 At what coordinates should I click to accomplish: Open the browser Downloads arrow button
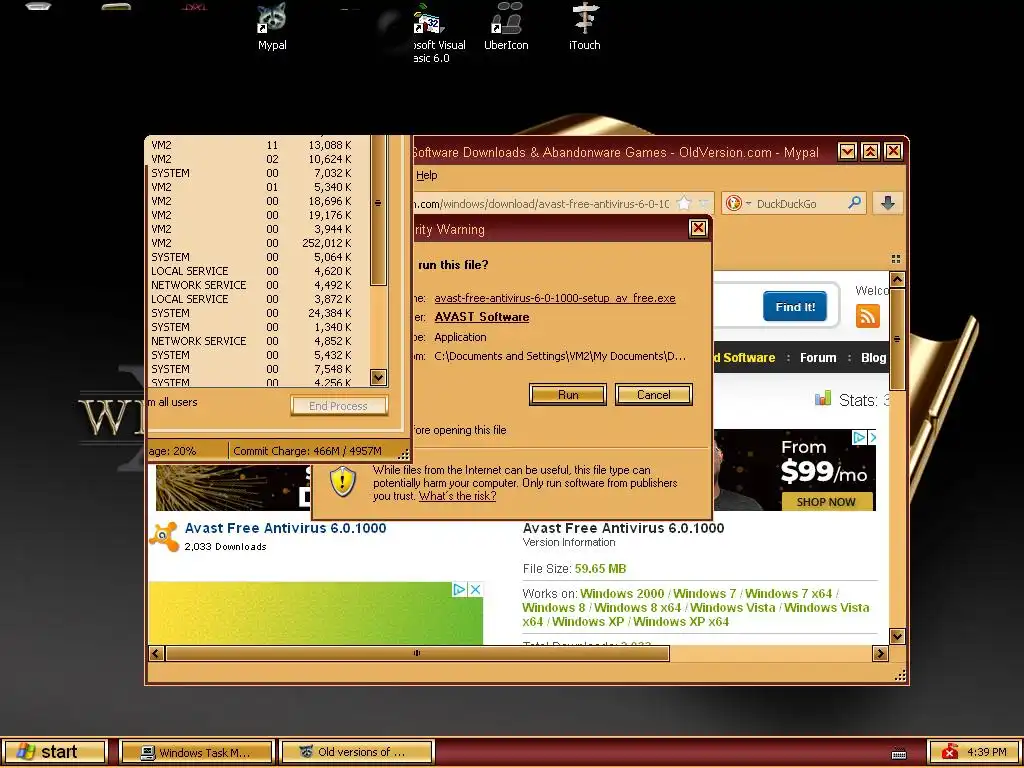888,203
